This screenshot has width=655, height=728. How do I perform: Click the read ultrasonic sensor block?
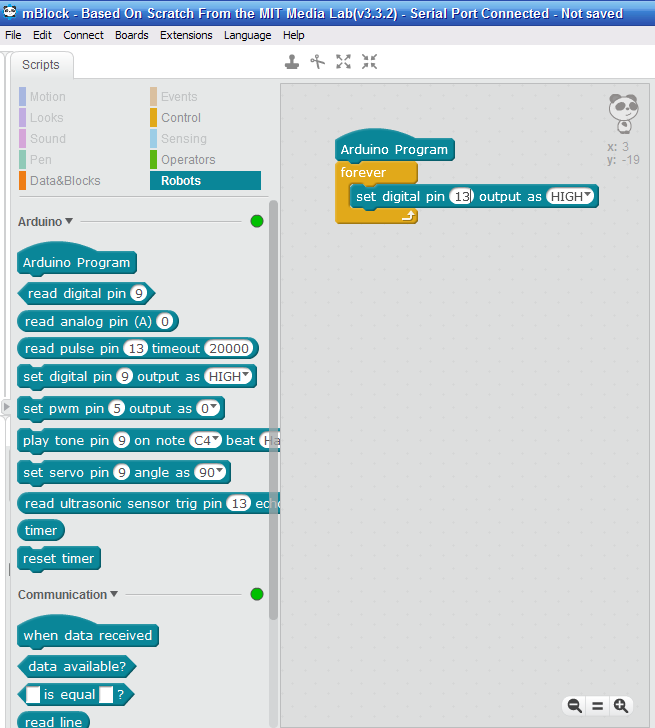point(148,503)
